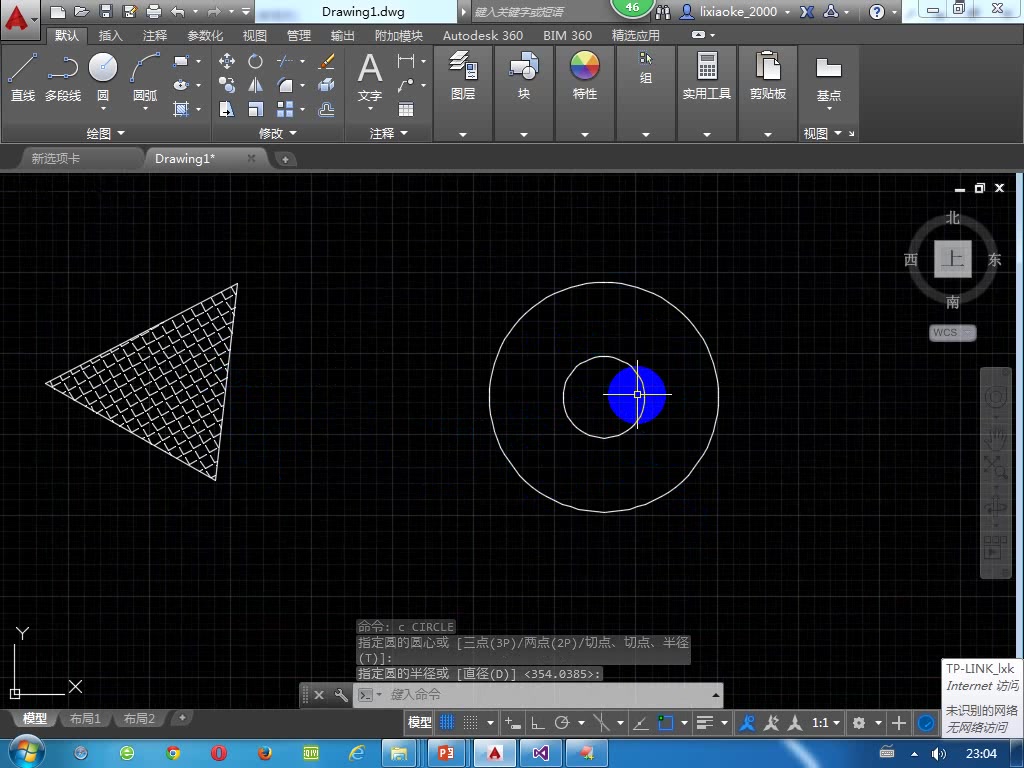
Task: Select the Mirror tool in the modify panel
Action: coord(253,84)
